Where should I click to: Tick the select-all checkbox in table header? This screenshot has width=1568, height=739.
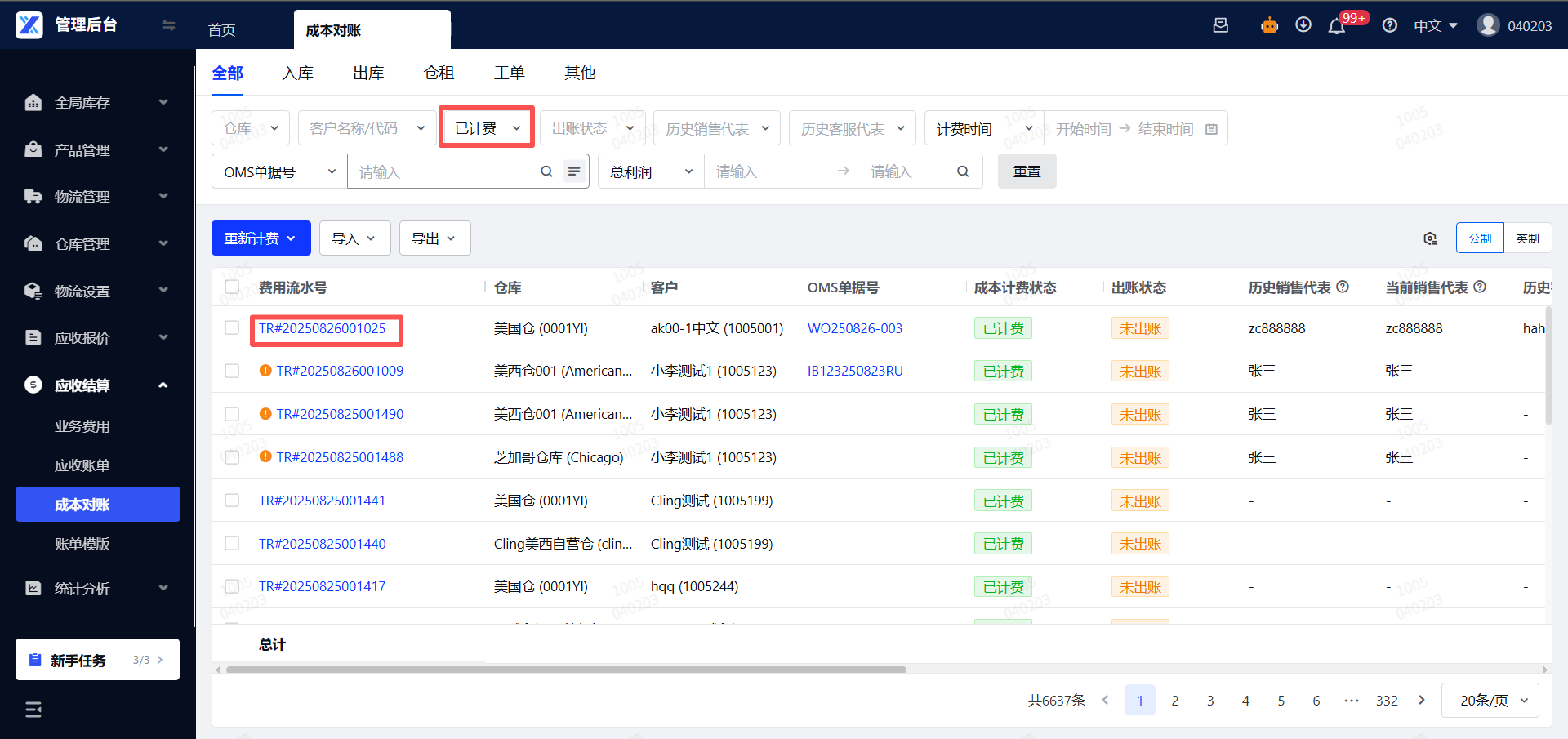point(232,287)
